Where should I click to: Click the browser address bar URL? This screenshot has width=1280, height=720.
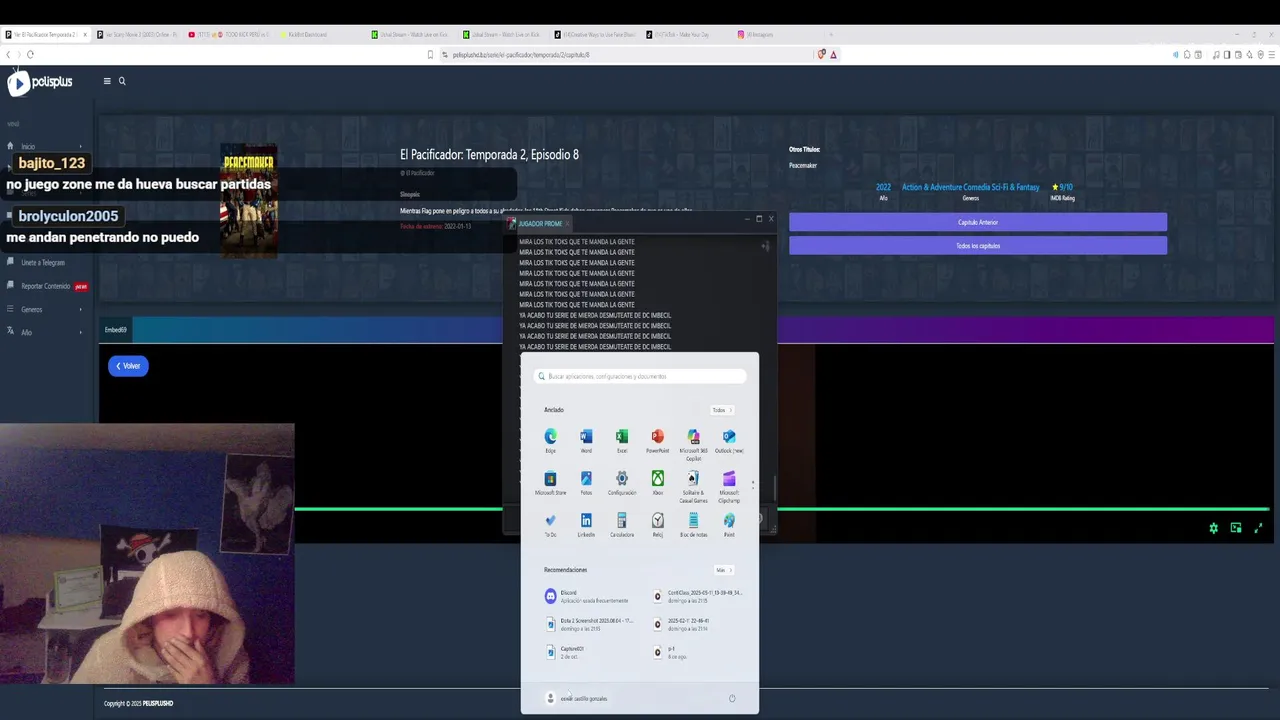pos(520,55)
